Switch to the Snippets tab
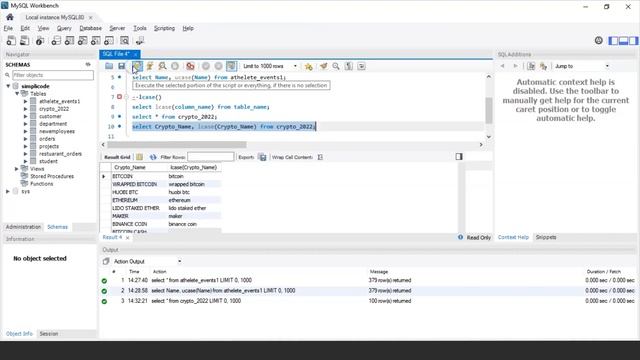 point(546,237)
